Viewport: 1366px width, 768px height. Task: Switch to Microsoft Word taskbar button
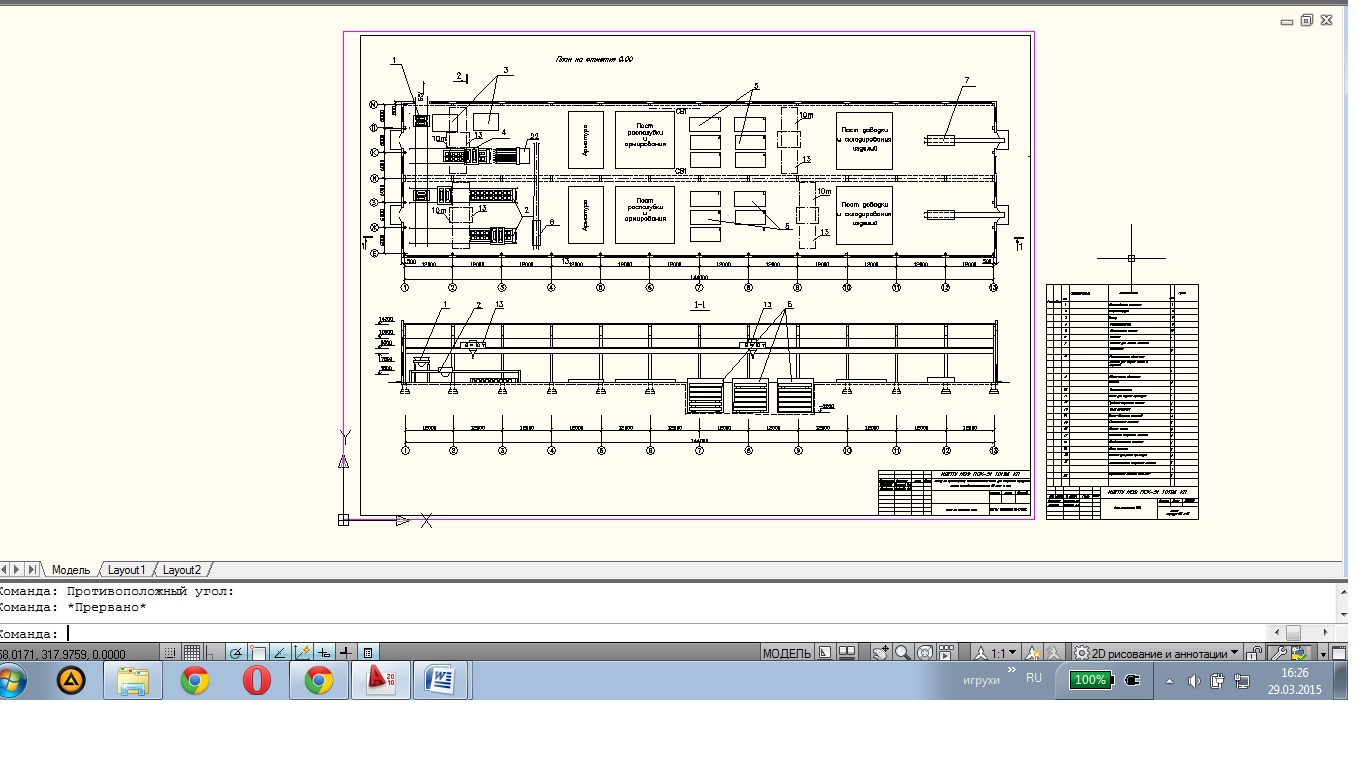click(x=441, y=681)
